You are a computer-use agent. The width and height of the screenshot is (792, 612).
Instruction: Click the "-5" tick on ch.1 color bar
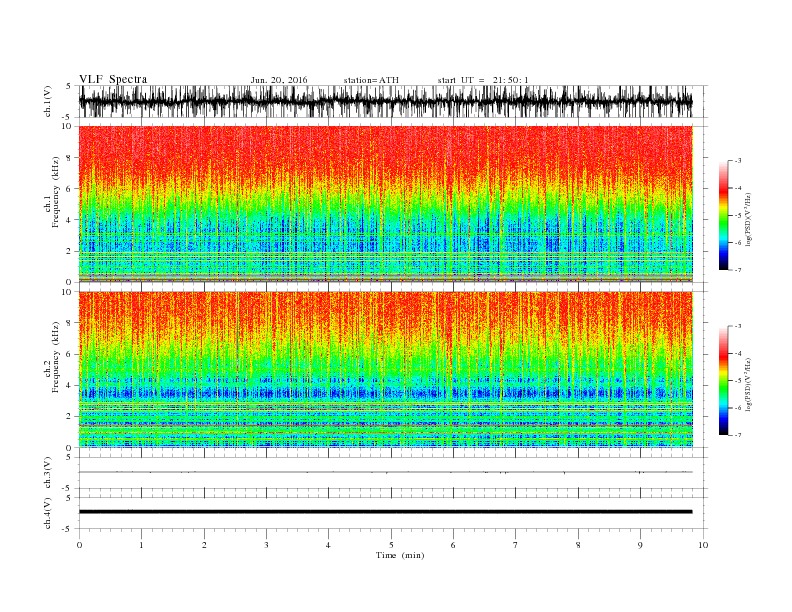[x=737, y=216]
